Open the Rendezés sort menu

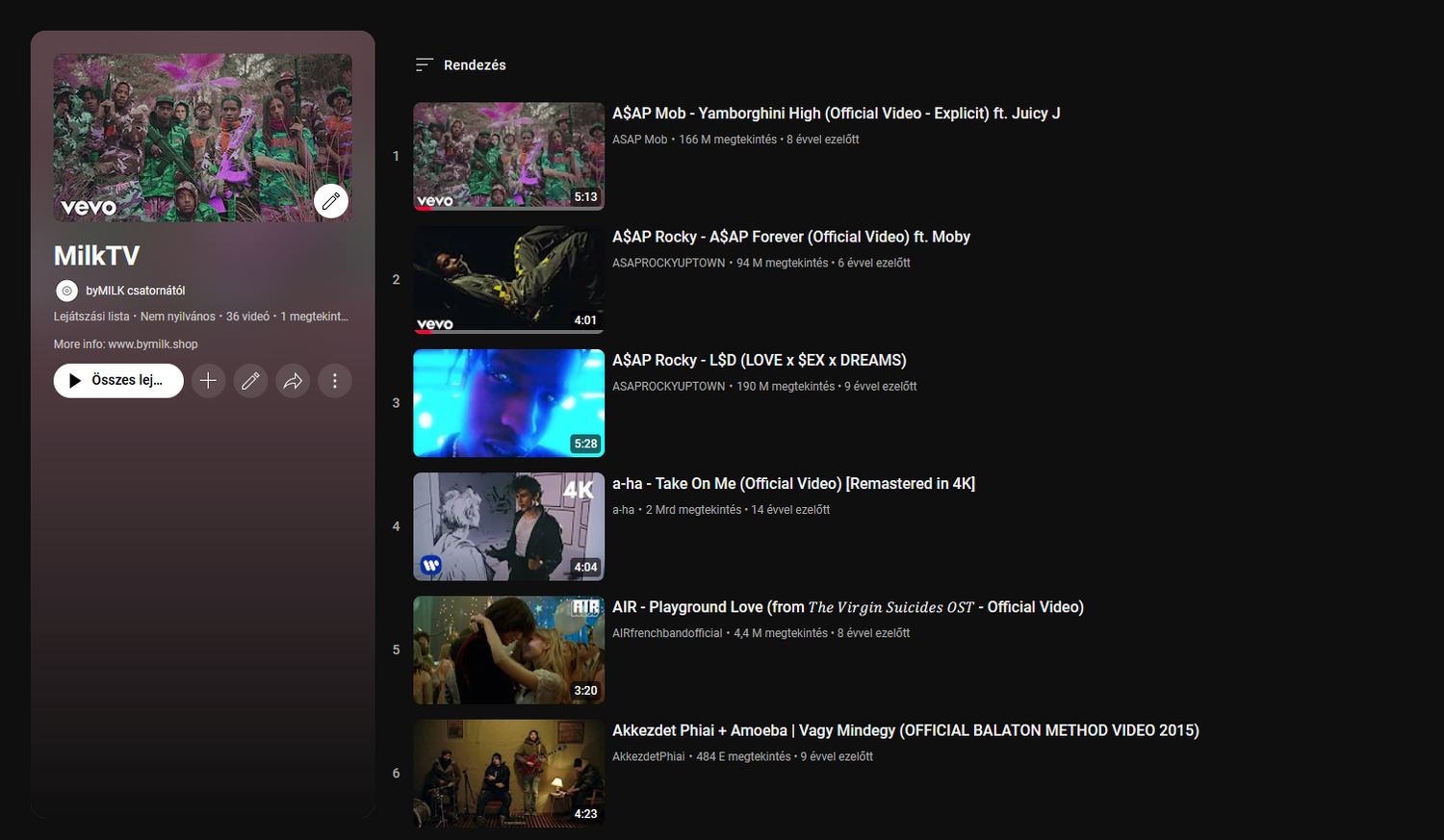pos(475,65)
